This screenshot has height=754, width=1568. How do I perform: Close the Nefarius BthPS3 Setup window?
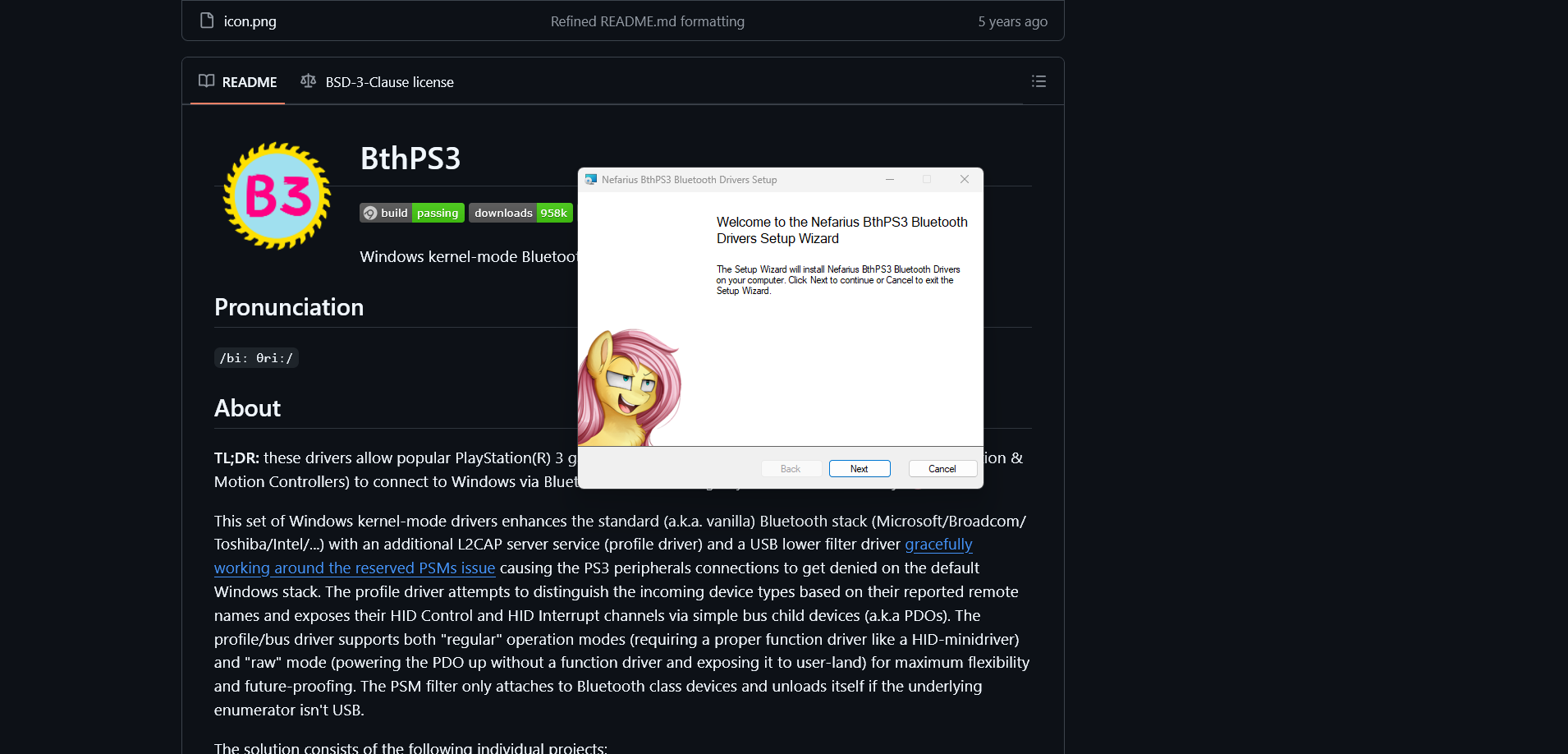[965, 179]
